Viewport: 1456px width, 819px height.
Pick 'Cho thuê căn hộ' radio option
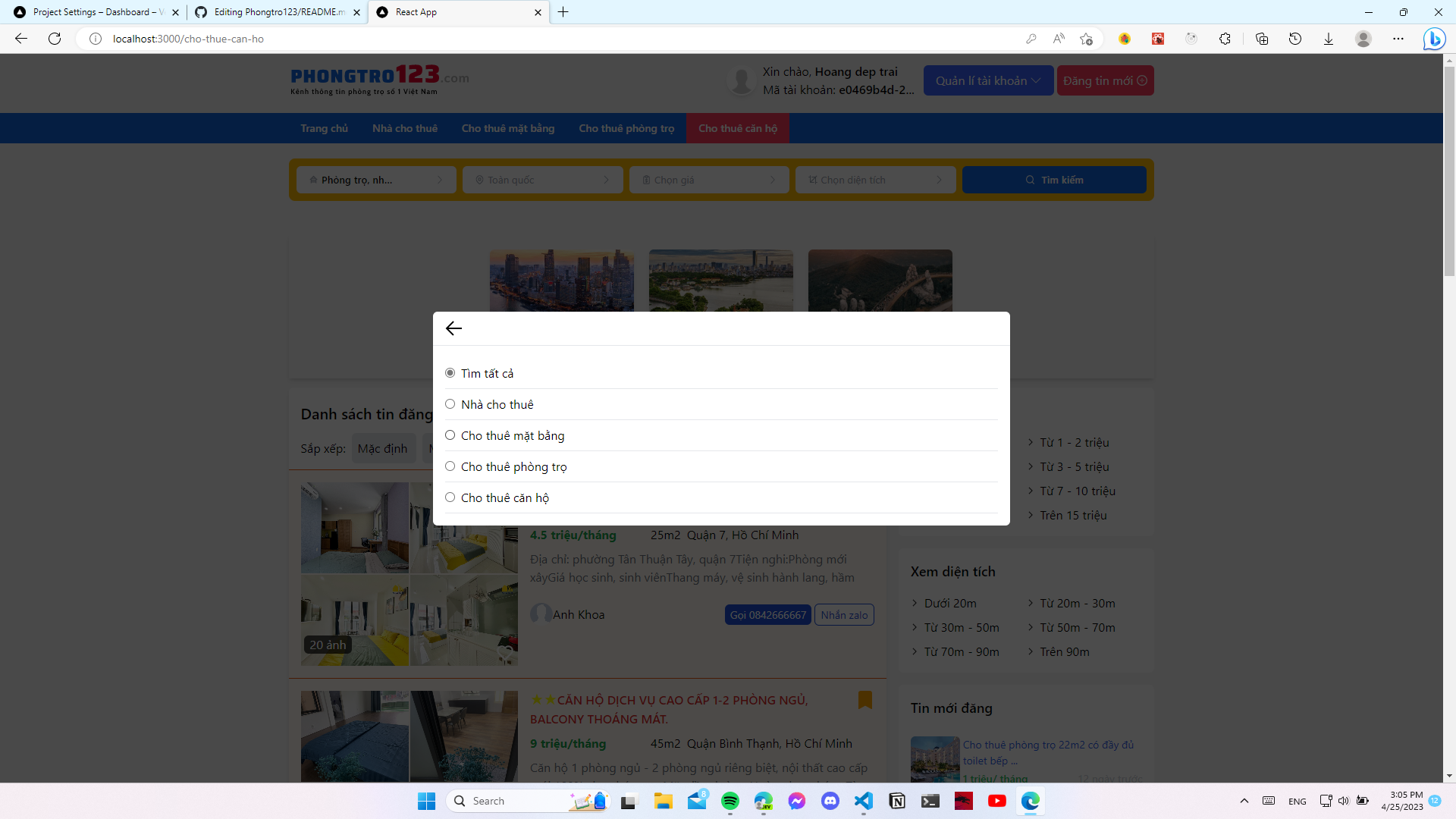click(450, 497)
